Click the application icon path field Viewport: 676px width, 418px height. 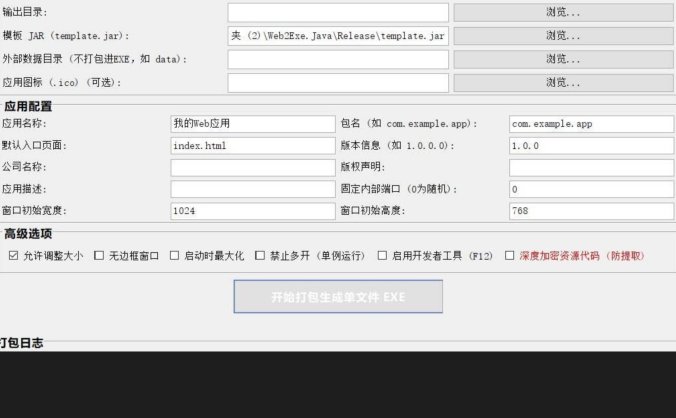click(338, 82)
